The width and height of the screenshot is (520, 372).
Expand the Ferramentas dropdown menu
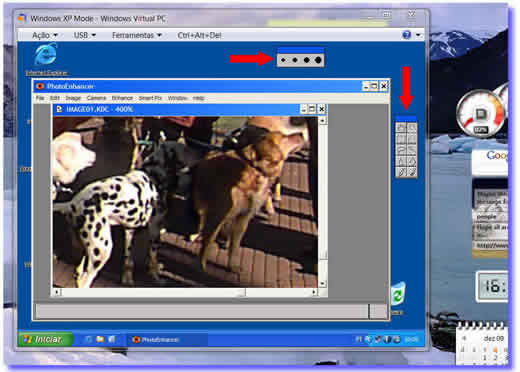point(137,35)
